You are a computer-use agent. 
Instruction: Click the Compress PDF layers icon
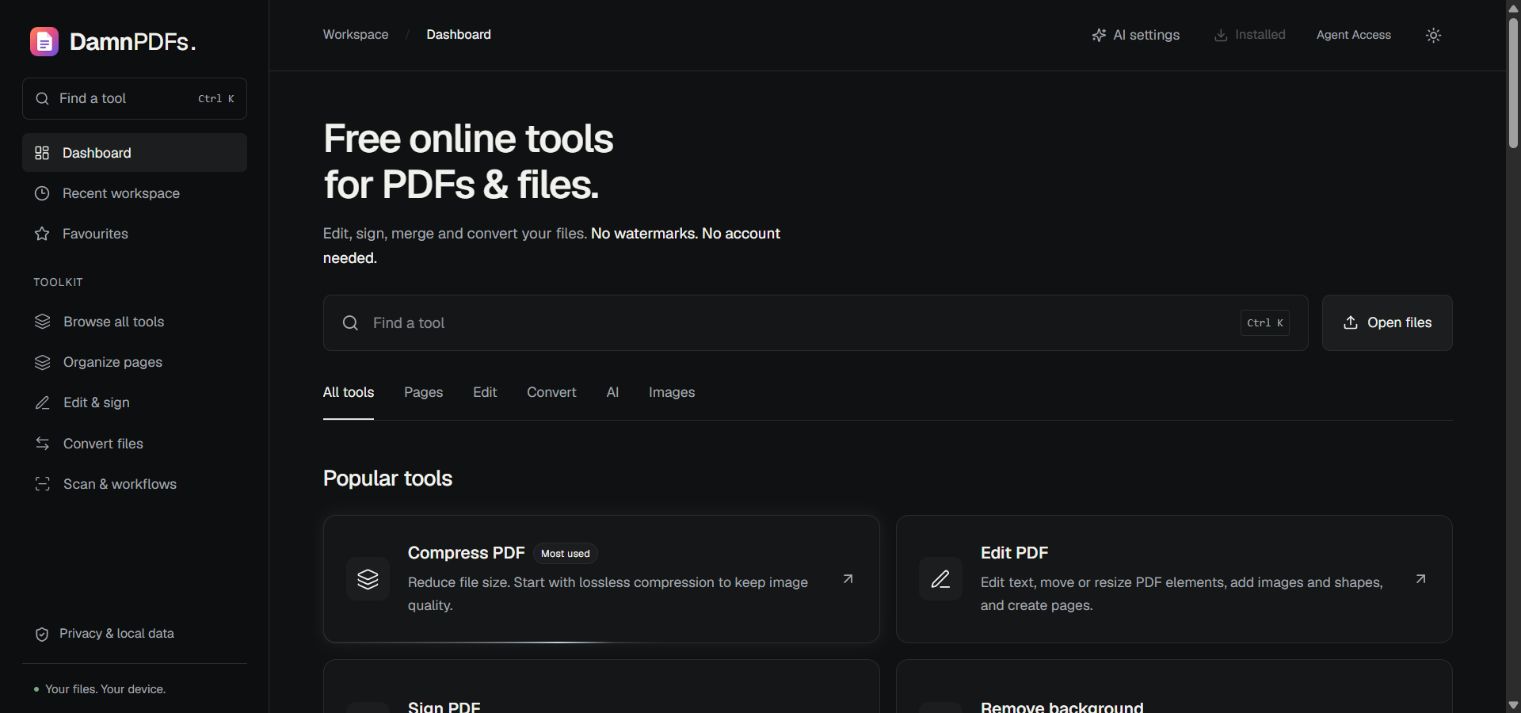pyautogui.click(x=368, y=579)
